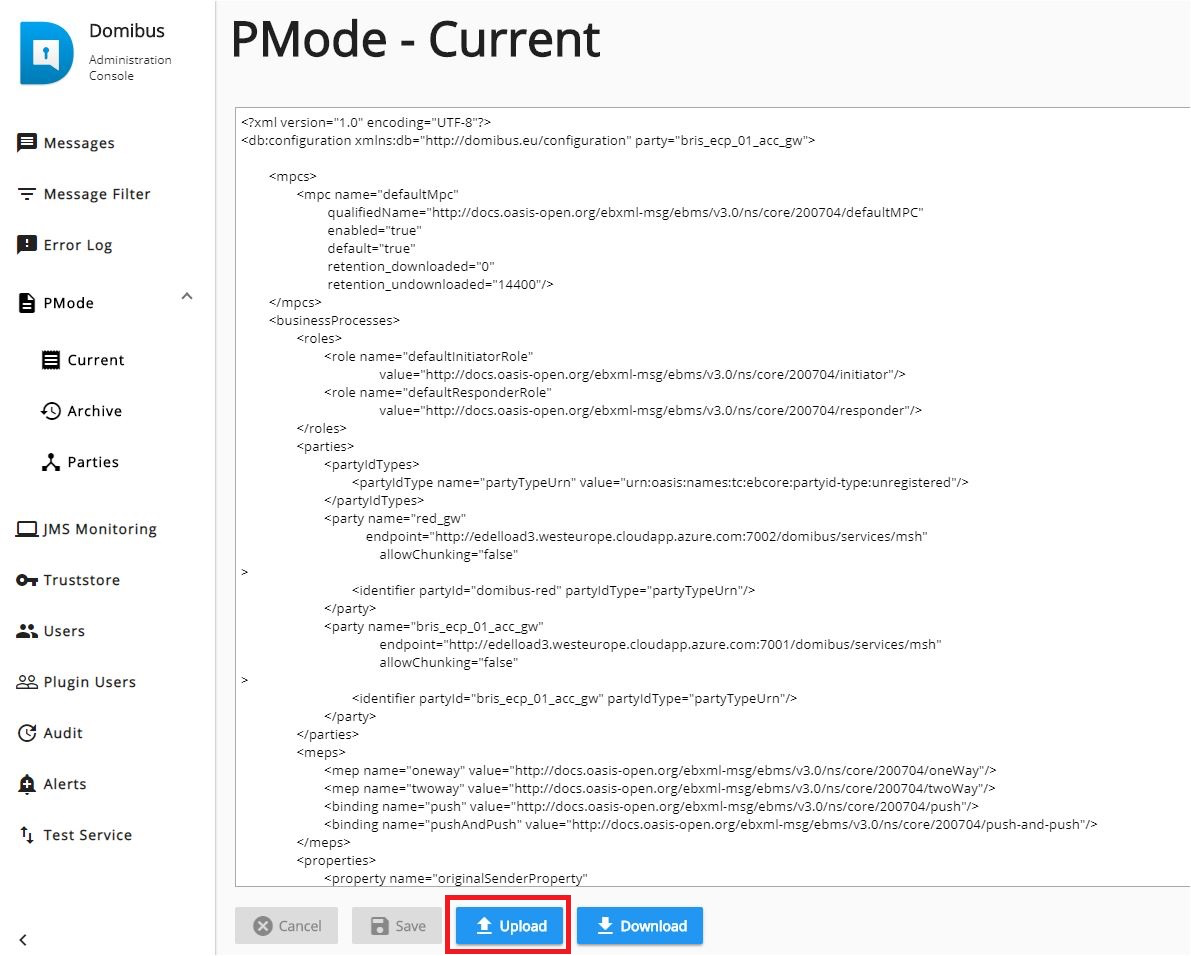Click '<binding name="pushAndPush"' line

tap(710, 825)
